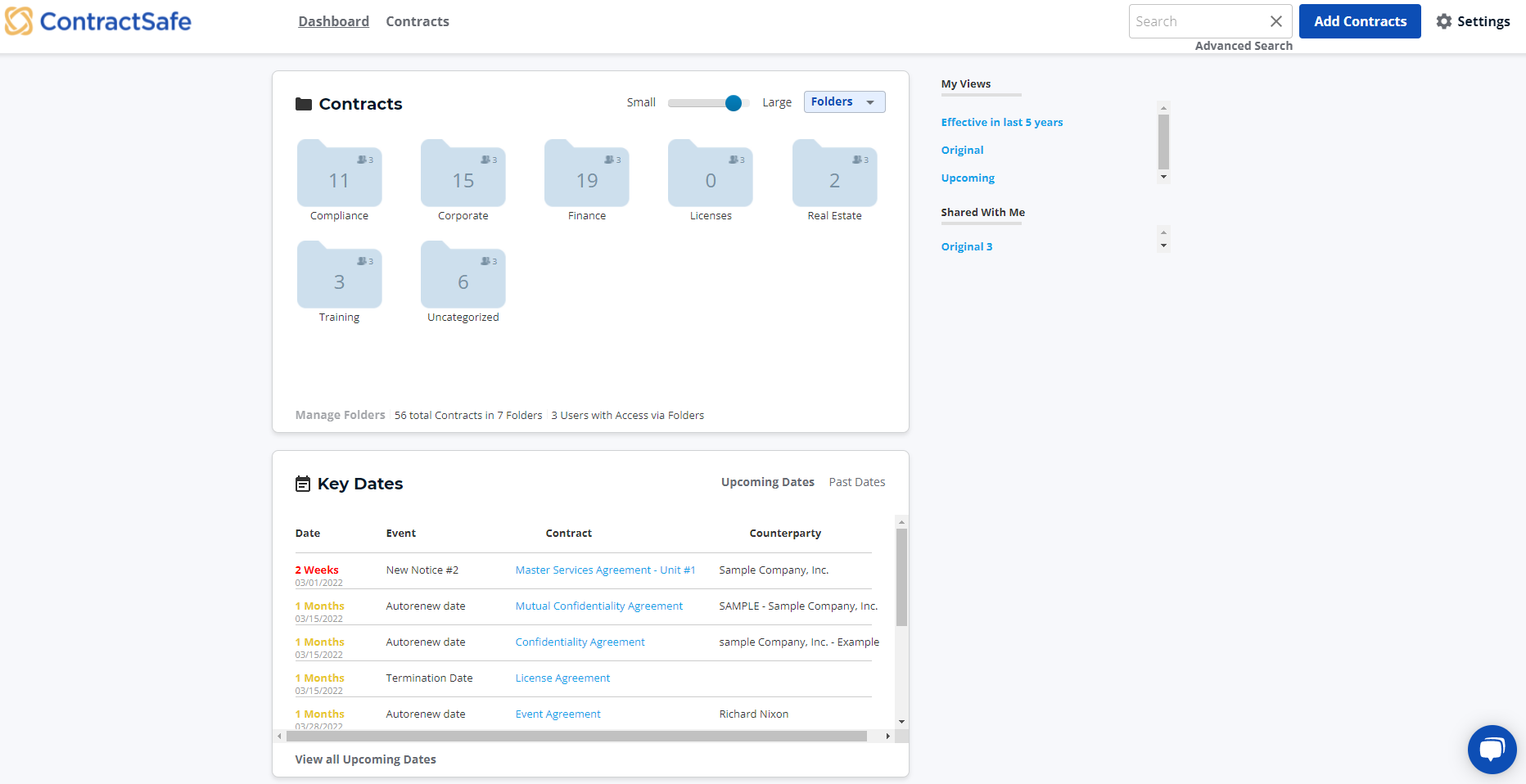
Task: Click the up chevron on Shared With Me scrollbar
Action: coord(1163,231)
